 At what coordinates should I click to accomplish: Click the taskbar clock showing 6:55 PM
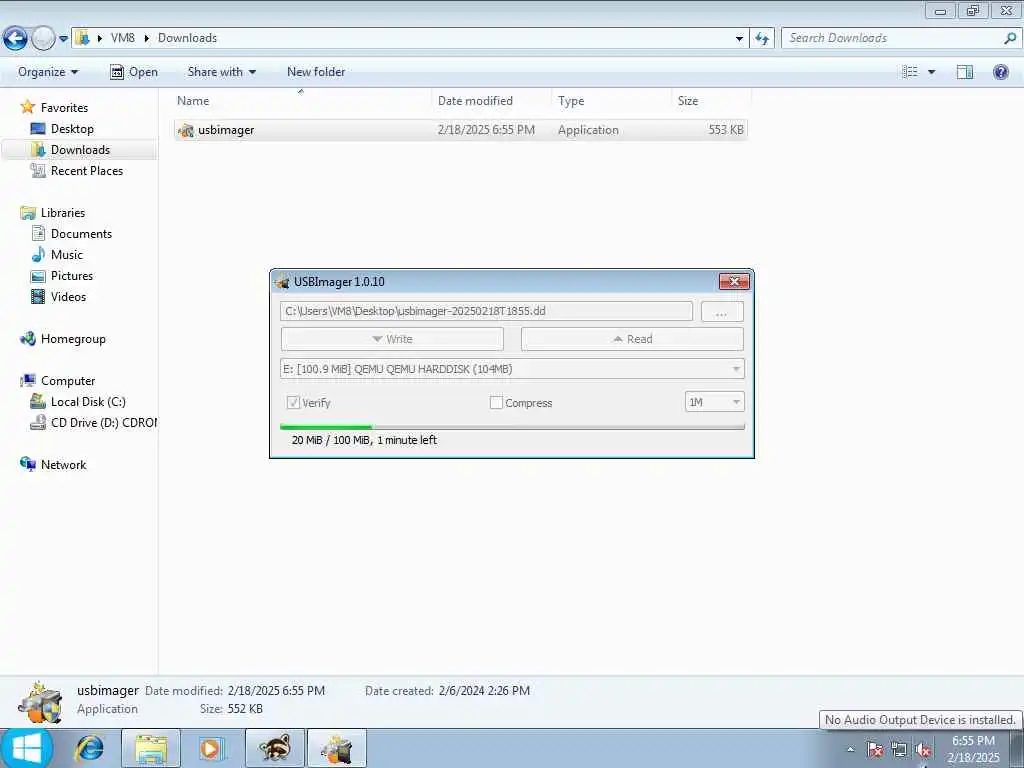coord(973,748)
